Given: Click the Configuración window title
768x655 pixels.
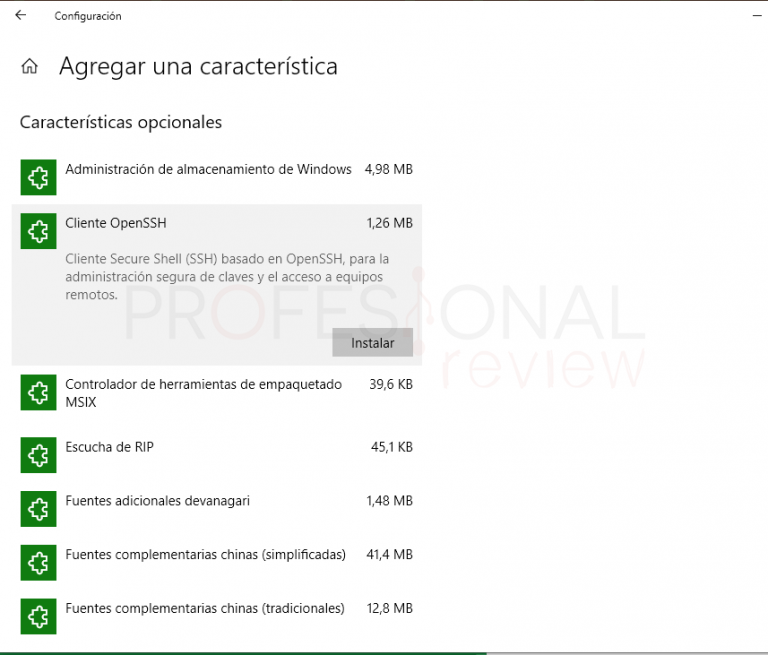Looking at the screenshot, I should point(88,16).
